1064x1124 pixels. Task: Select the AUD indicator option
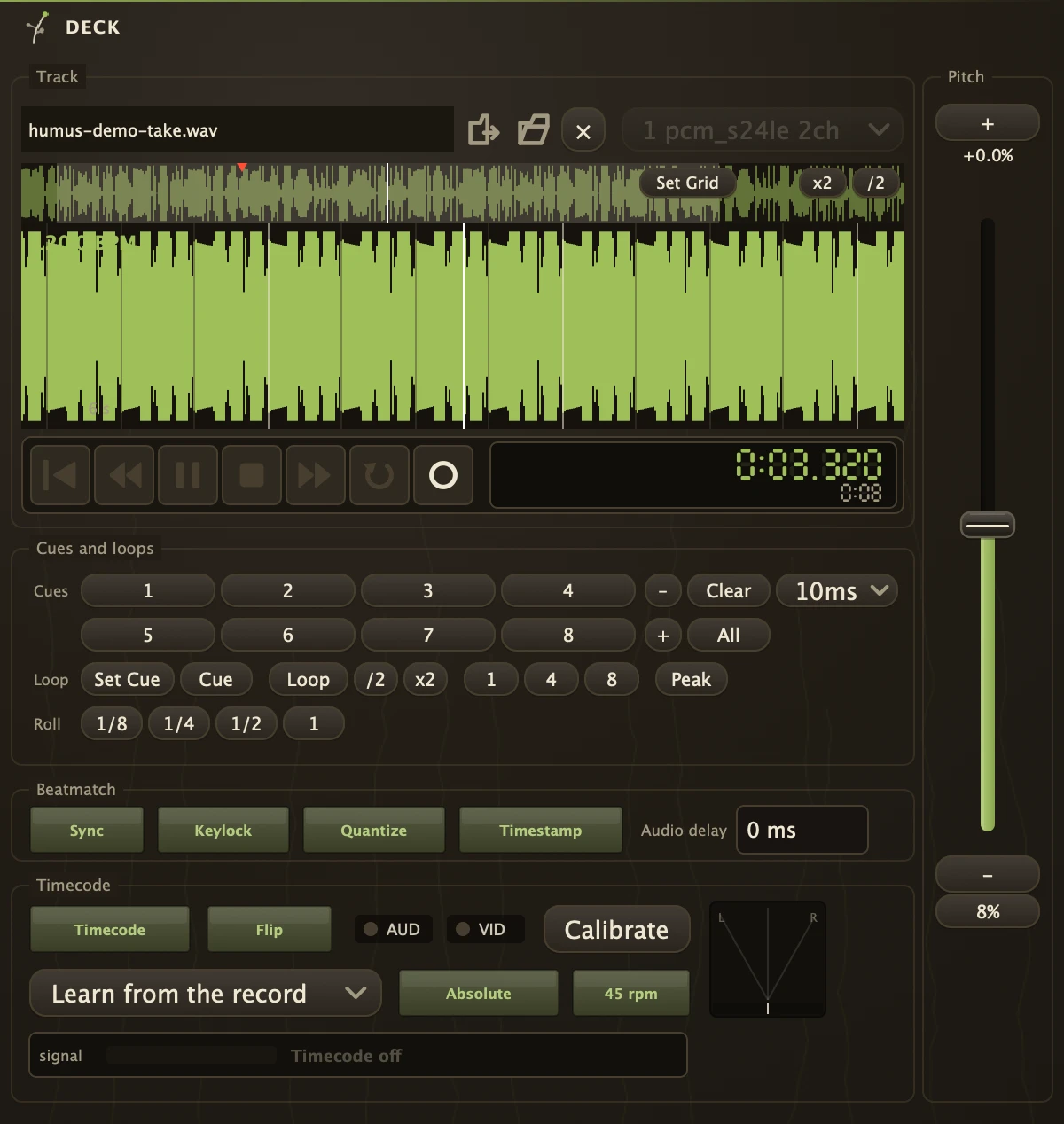pyautogui.click(x=393, y=929)
